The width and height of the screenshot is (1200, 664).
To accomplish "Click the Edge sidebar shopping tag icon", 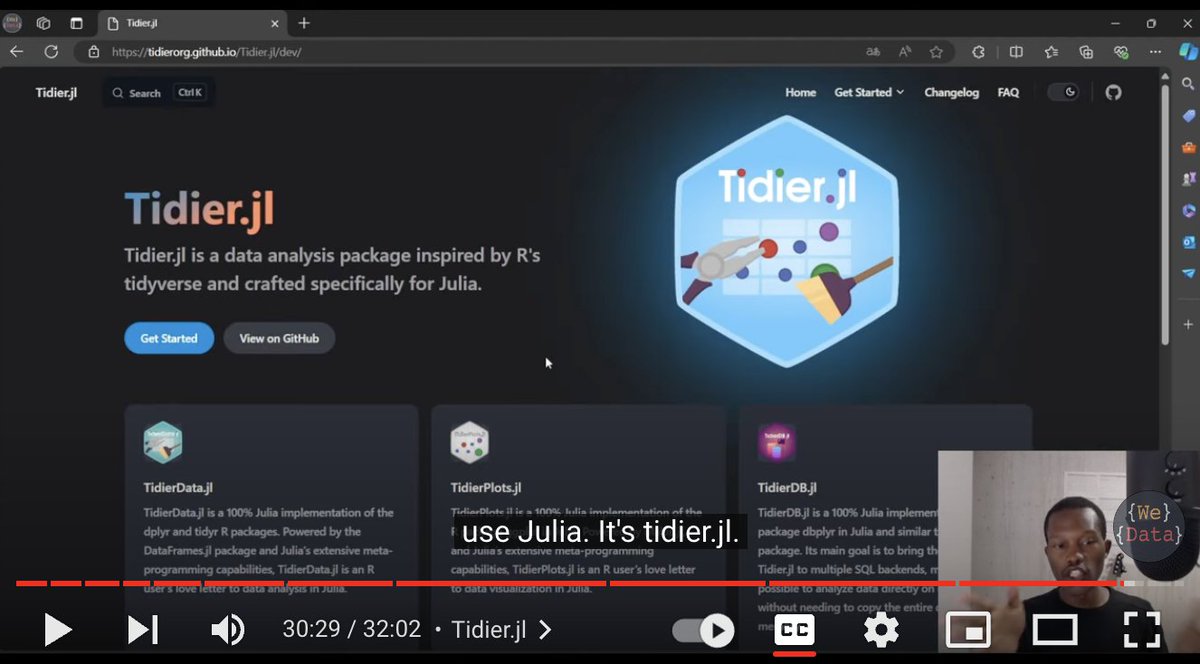I will 1188,116.
